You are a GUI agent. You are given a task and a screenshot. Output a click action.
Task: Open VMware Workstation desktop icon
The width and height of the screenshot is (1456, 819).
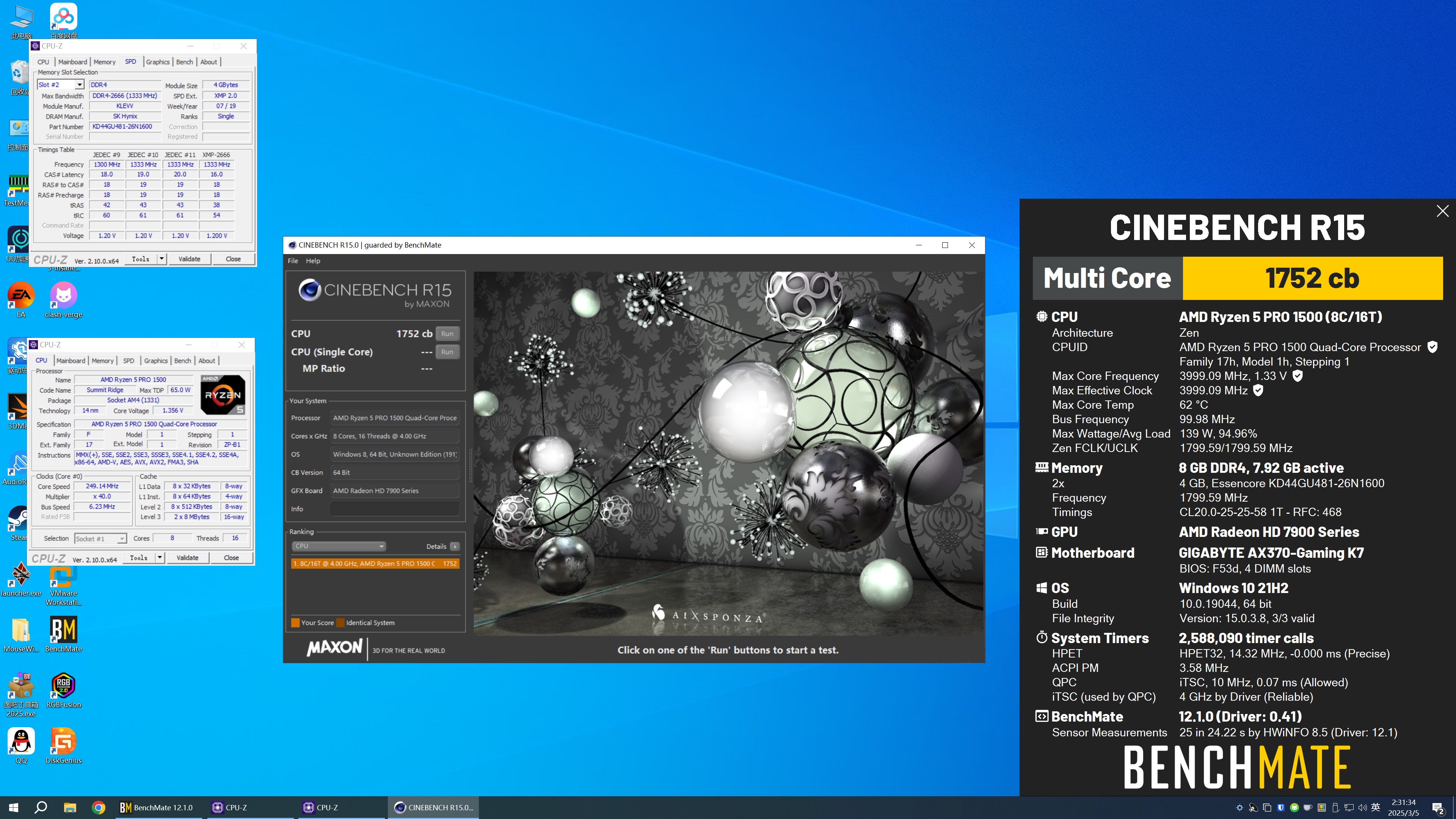(63, 585)
